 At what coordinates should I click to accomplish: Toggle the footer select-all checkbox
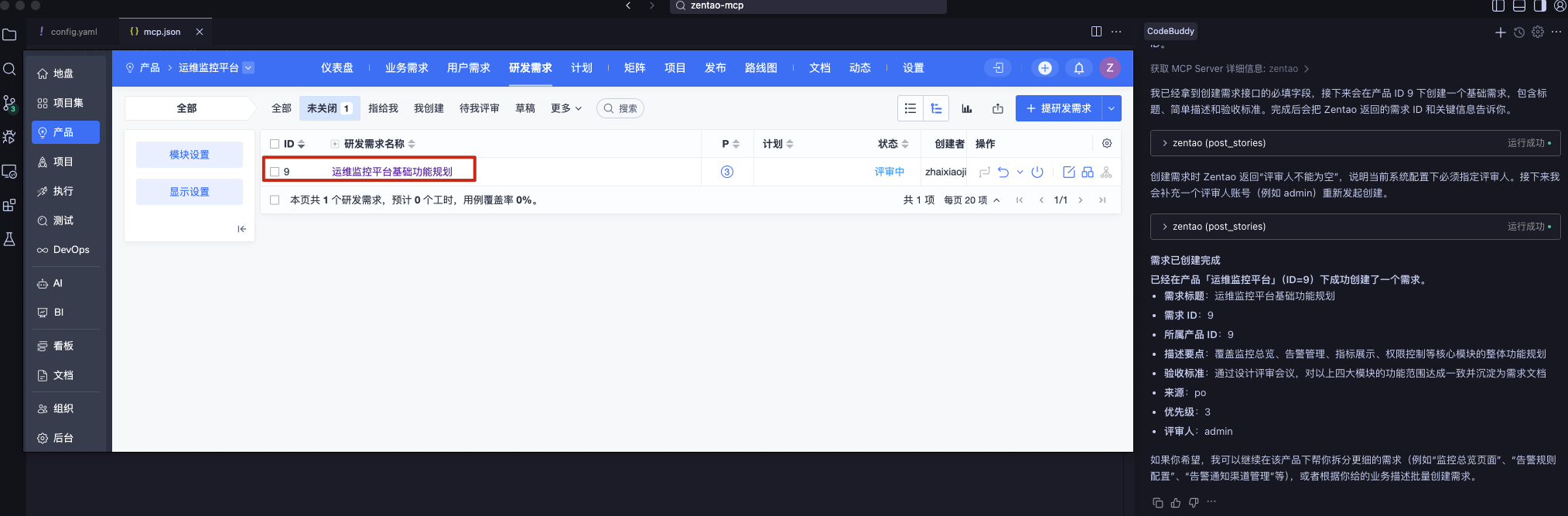tap(275, 200)
